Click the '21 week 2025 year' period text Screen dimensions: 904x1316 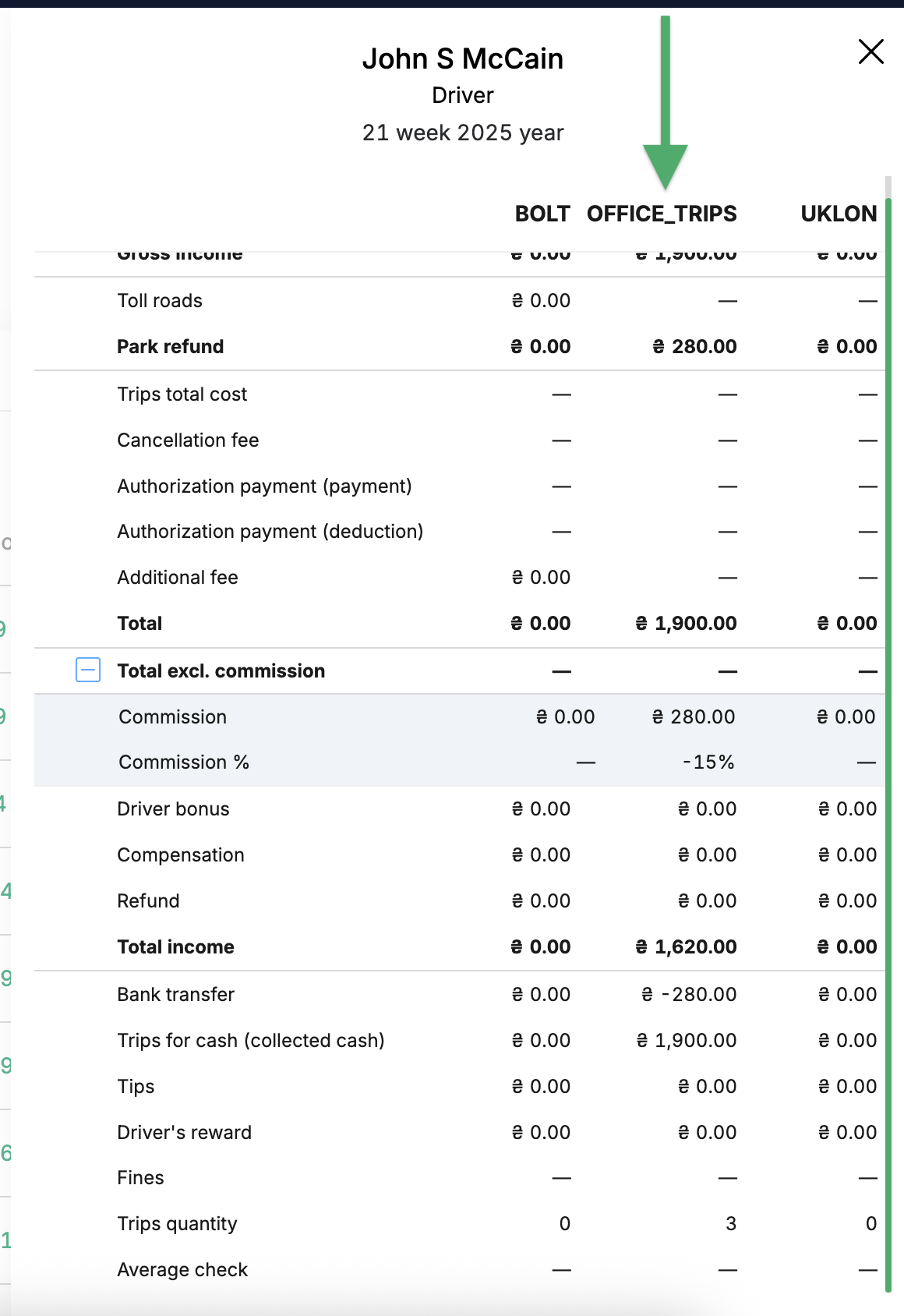[x=463, y=133]
